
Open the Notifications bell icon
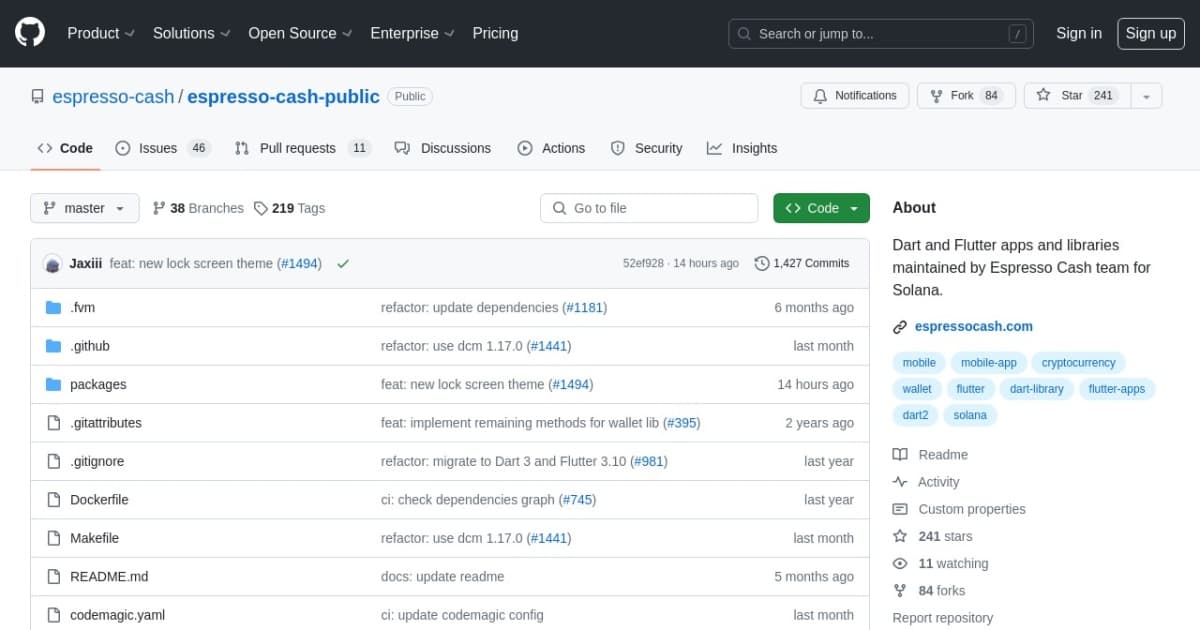(x=820, y=96)
